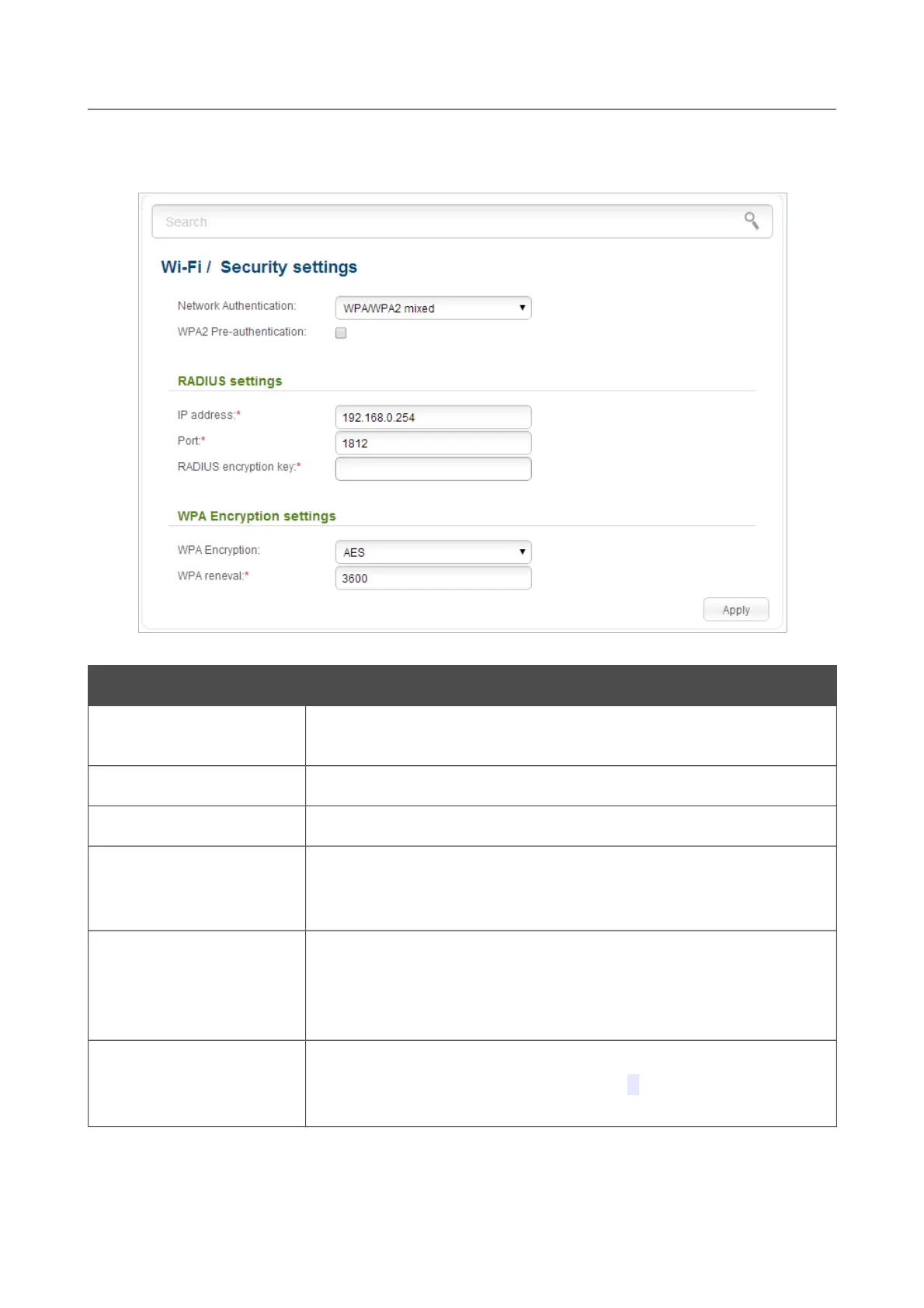Click the RADIUS encryption key field
Image resolution: width=924 pixels, height=1308 pixels.
(x=433, y=468)
